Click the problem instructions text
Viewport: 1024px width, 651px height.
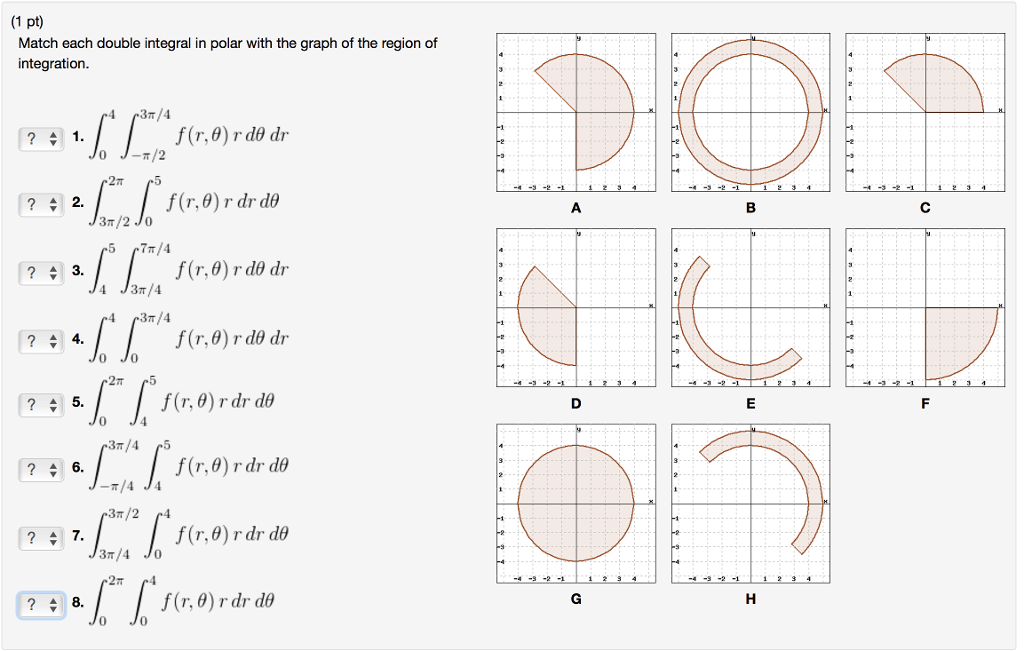coord(227,52)
